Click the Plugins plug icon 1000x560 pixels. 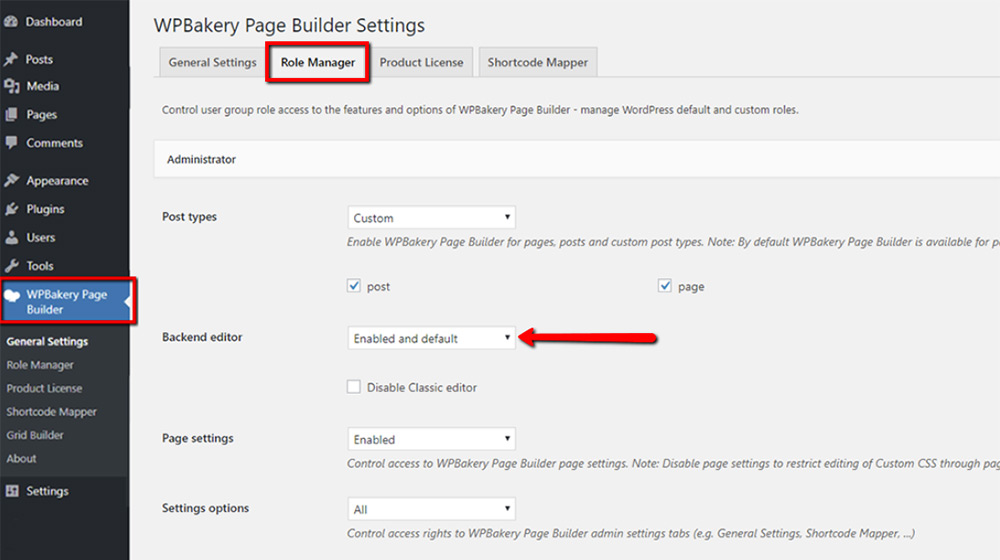click(x=11, y=209)
